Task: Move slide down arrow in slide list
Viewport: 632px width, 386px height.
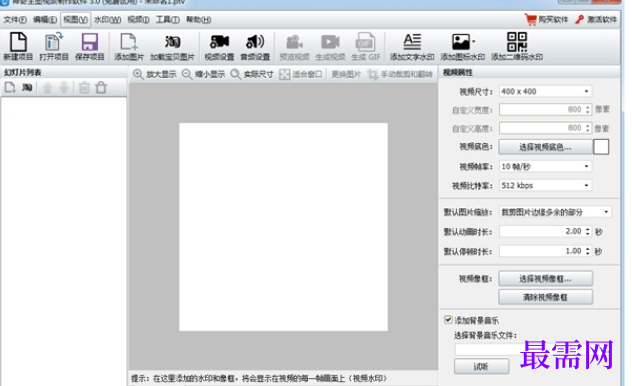Action: (64, 87)
